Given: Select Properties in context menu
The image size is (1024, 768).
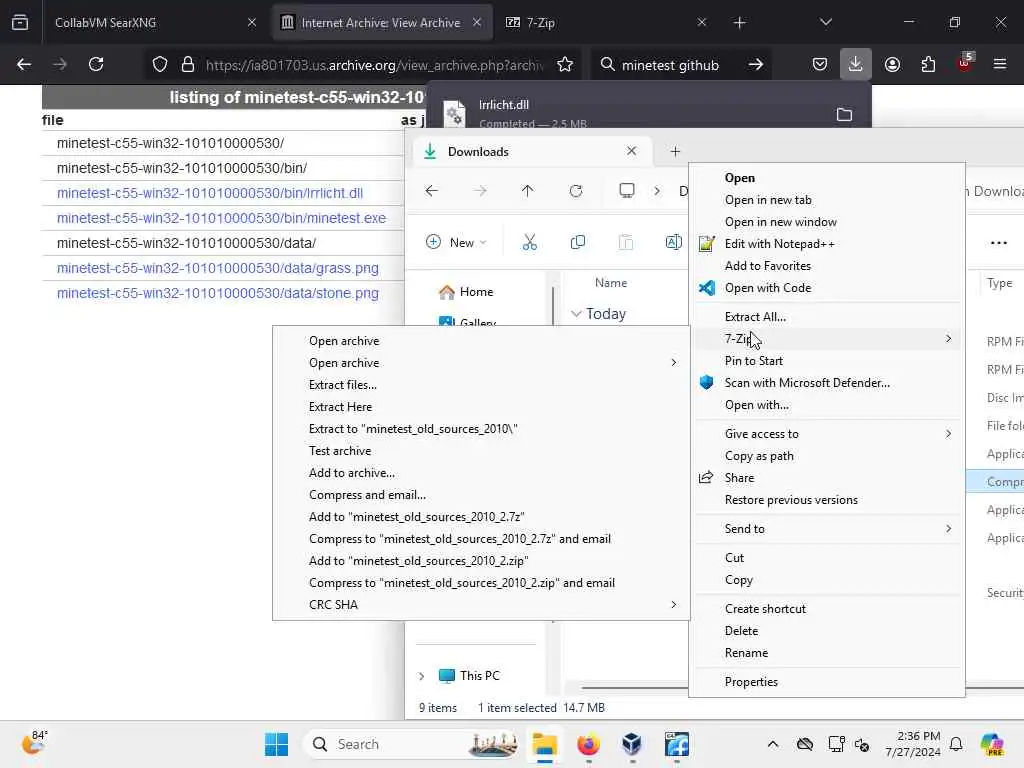Looking at the screenshot, I should [x=751, y=682].
